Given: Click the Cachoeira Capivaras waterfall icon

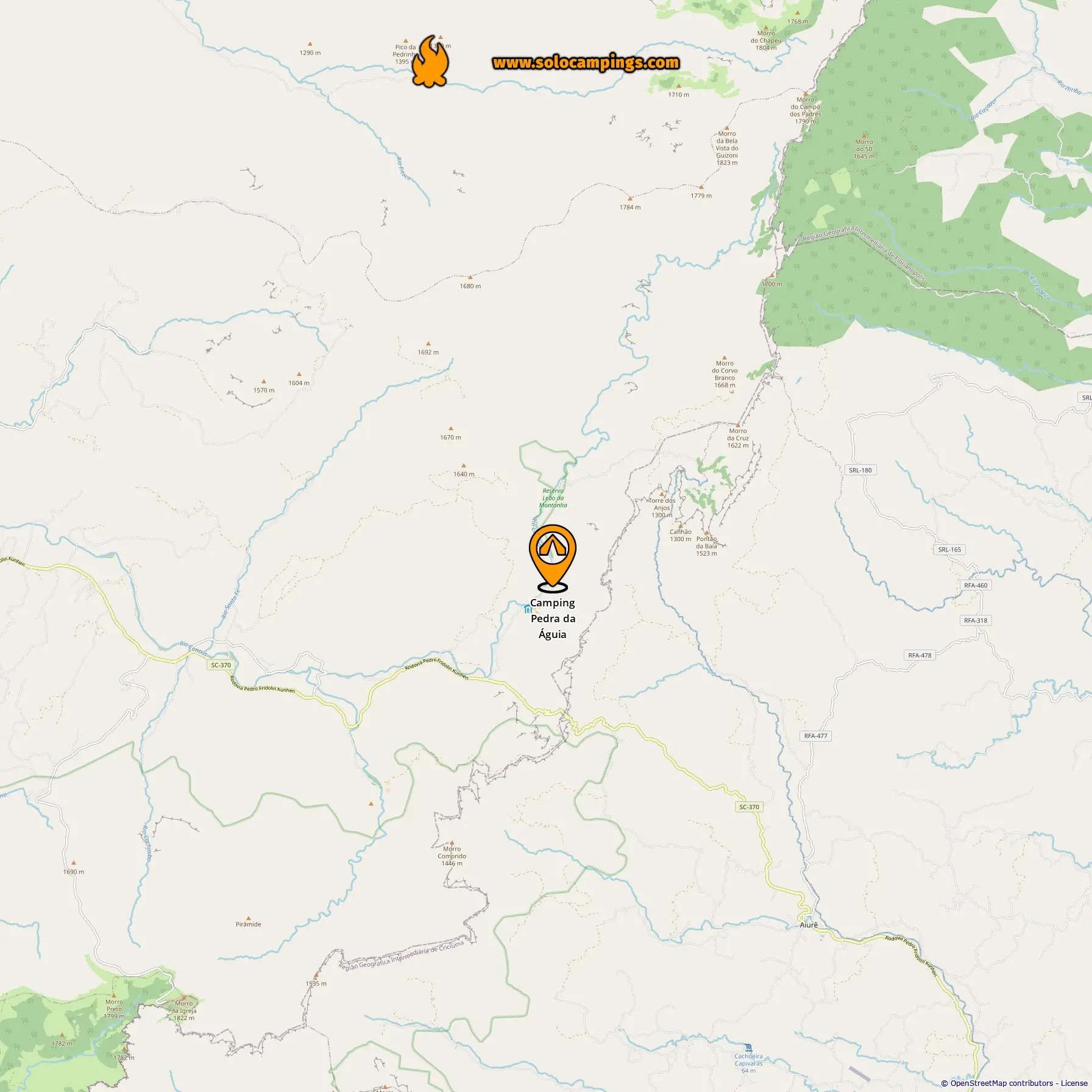Looking at the screenshot, I should [x=748, y=1048].
